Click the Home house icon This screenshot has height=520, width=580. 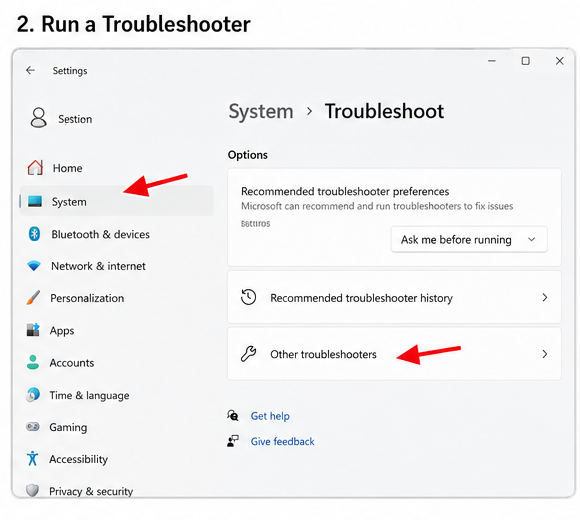click(35, 168)
